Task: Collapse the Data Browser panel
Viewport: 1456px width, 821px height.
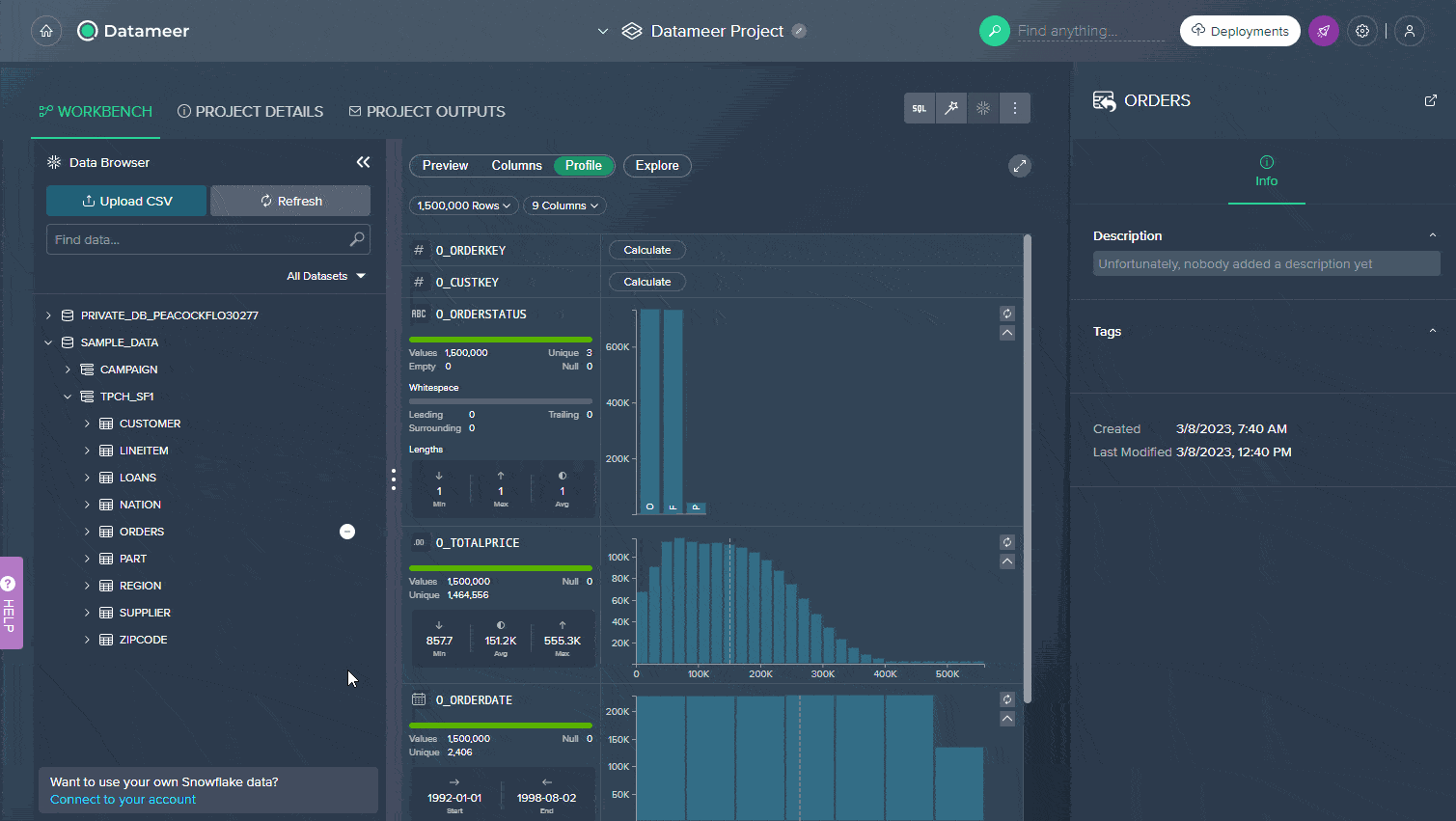Action: click(x=363, y=162)
